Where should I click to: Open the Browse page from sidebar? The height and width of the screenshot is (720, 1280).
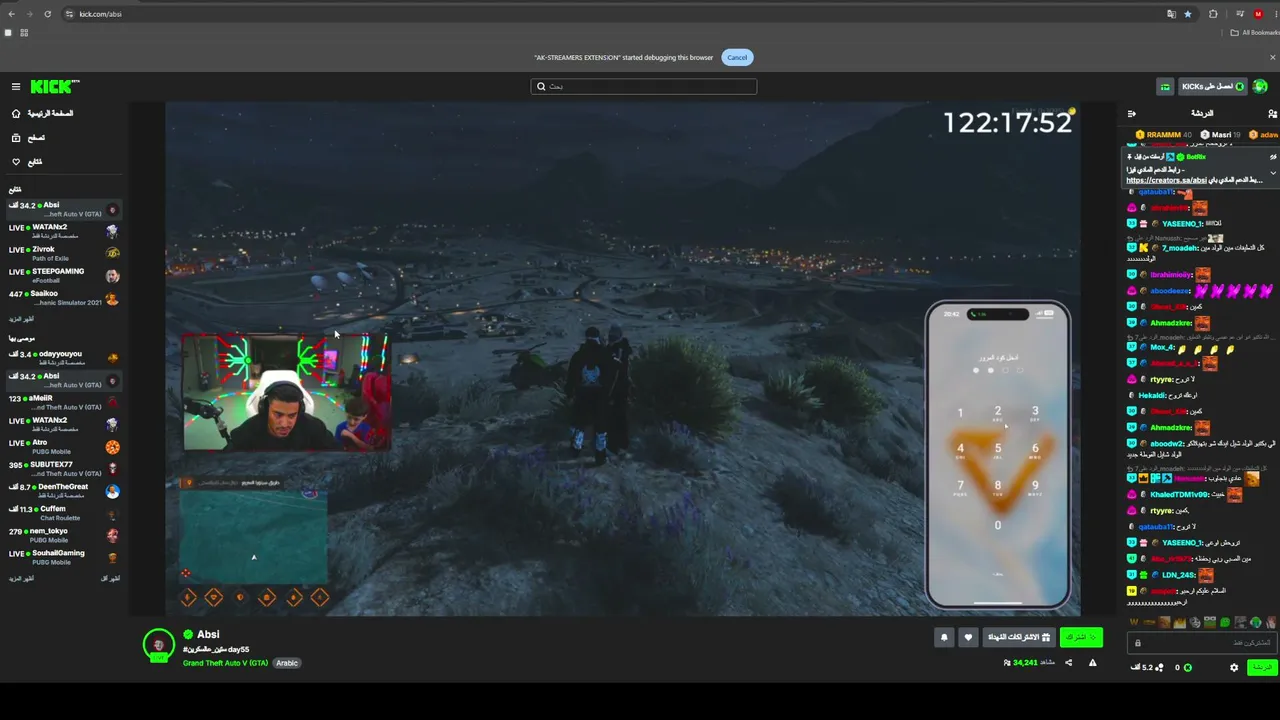coord(29,138)
